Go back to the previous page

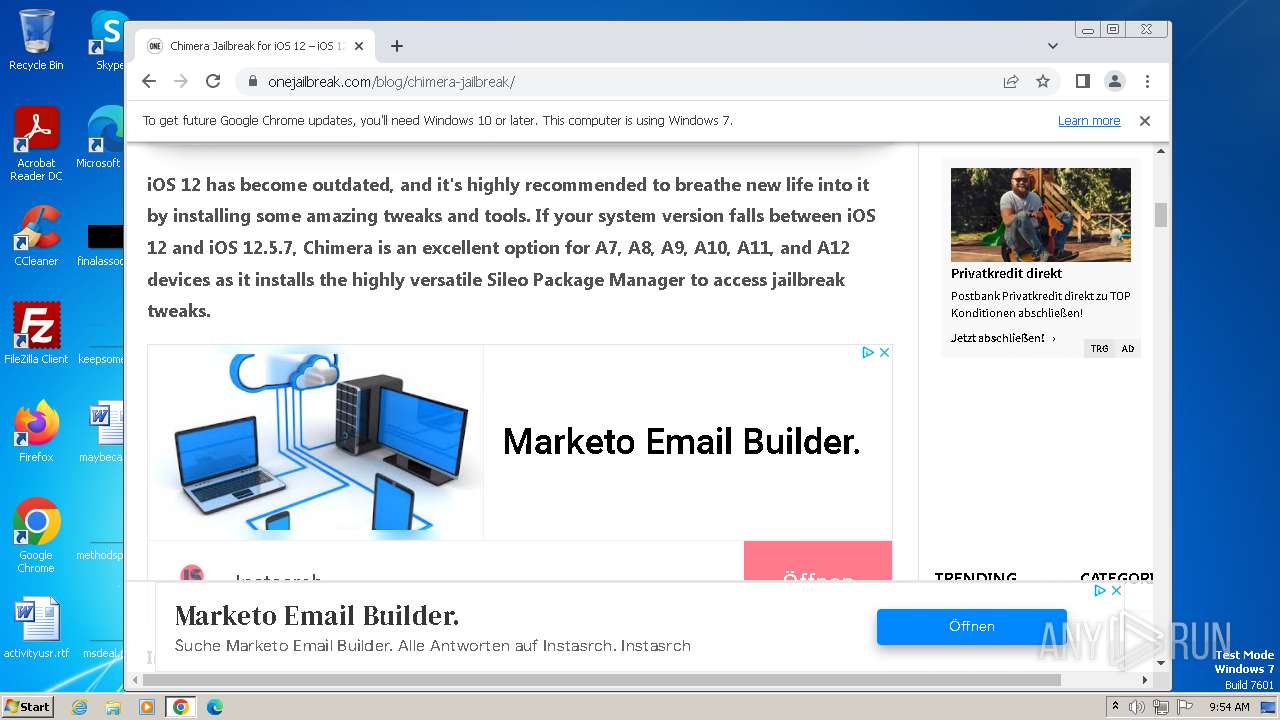149,82
